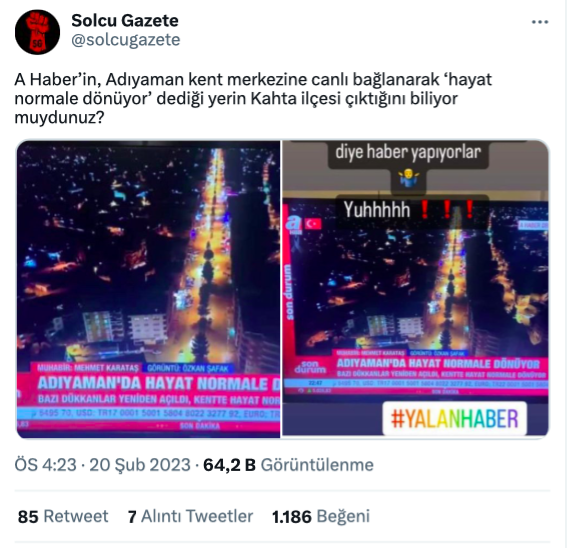Open the left A Haber screenshot image
This screenshot has height=548, width=567.
click(148, 289)
